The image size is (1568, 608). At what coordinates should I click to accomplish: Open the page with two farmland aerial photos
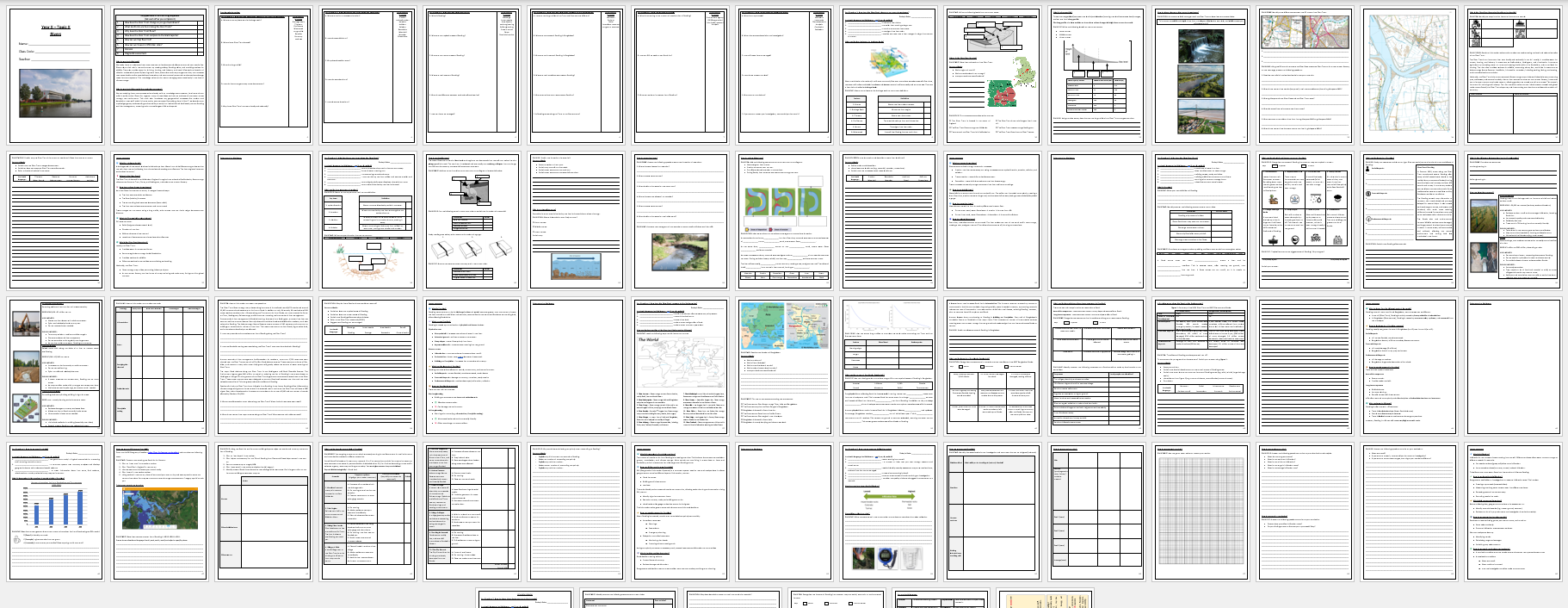[1514, 221]
